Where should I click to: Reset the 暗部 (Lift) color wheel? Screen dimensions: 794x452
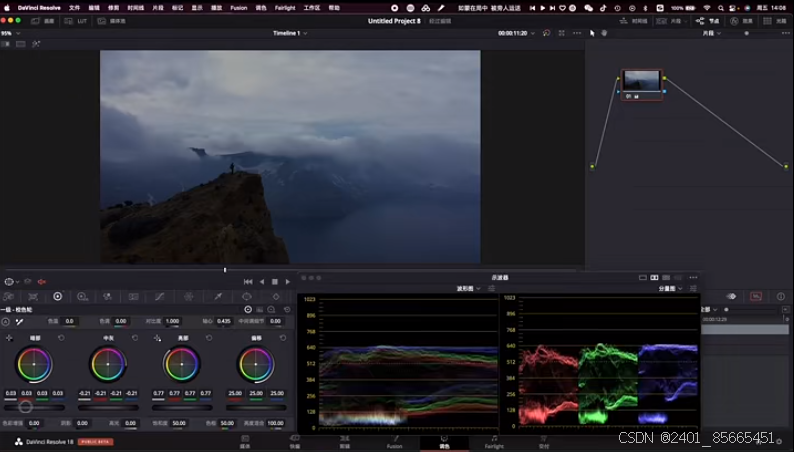click(x=61, y=338)
